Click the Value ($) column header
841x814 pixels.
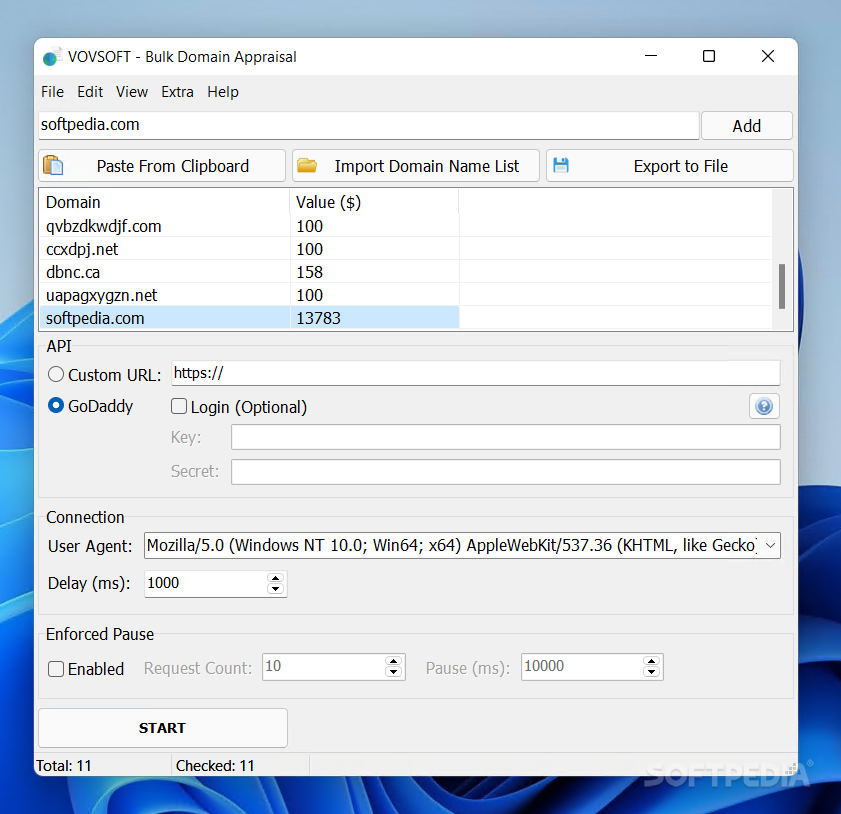(374, 202)
